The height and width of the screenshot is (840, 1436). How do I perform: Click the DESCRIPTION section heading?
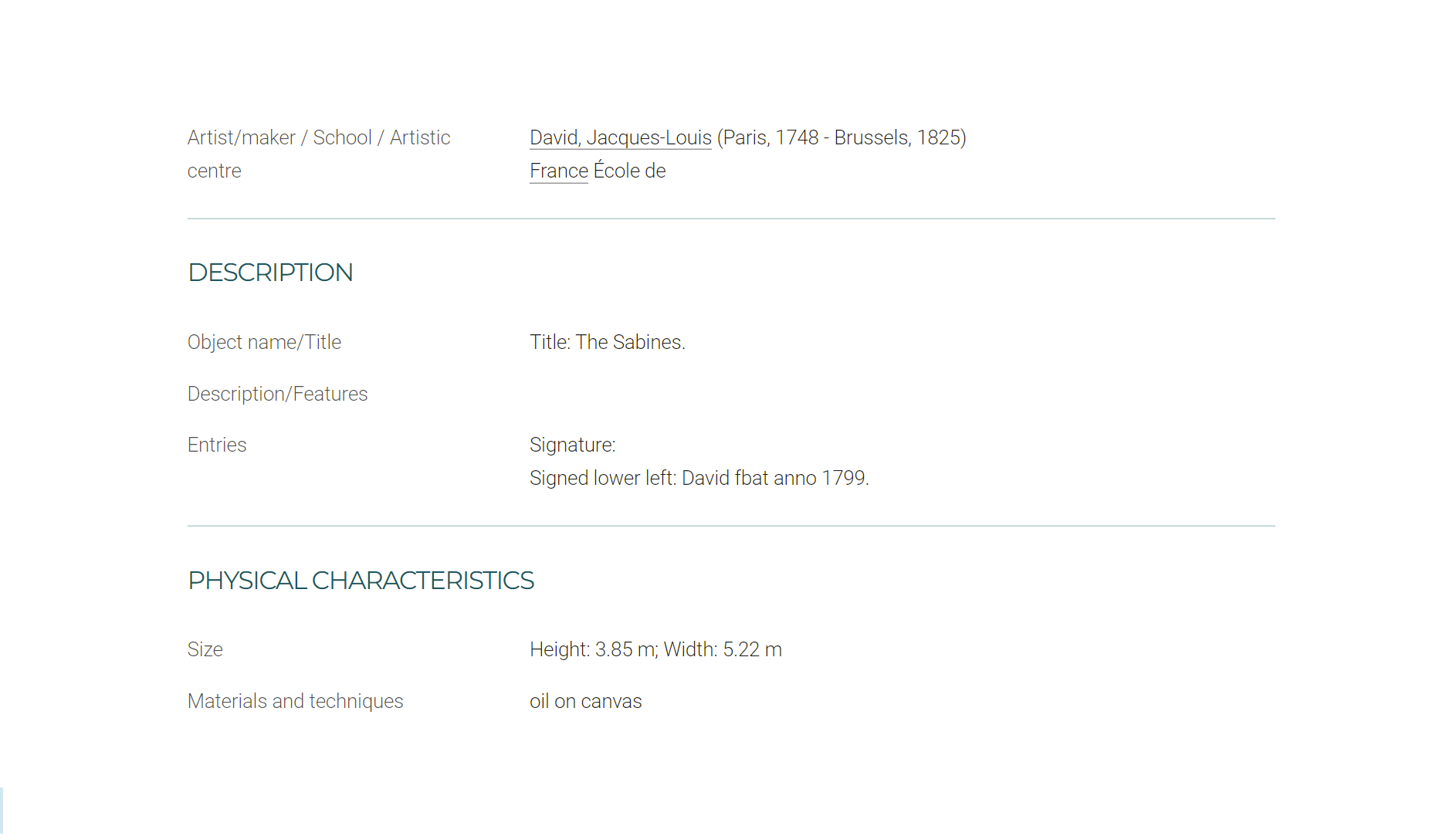click(270, 273)
